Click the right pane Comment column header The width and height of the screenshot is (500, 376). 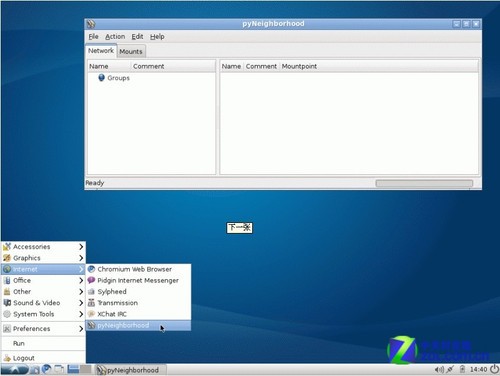pyautogui.click(x=261, y=66)
